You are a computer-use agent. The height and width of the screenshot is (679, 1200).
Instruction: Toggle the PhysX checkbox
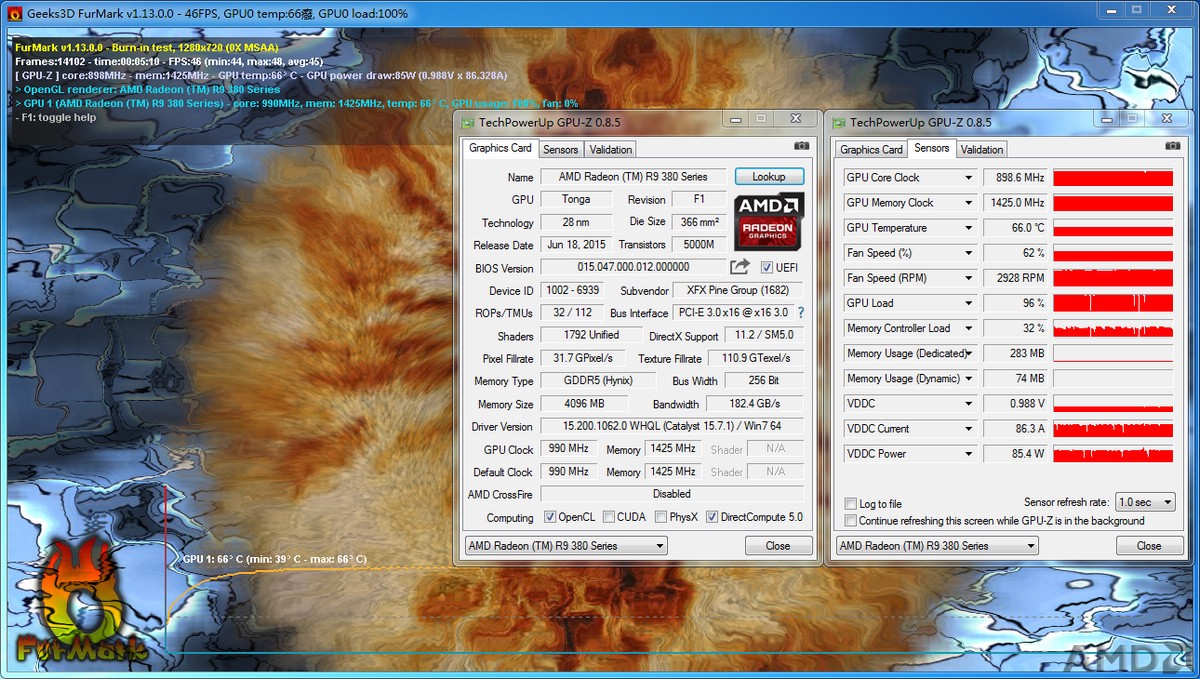661,517
